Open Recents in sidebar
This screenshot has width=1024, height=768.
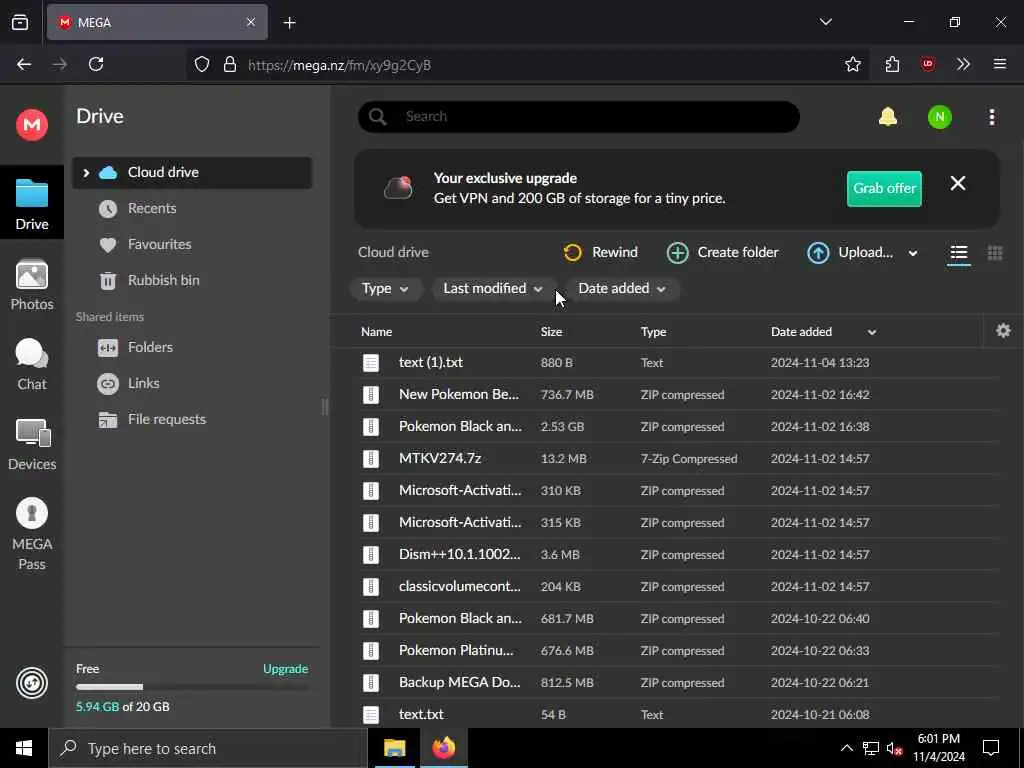152,208
